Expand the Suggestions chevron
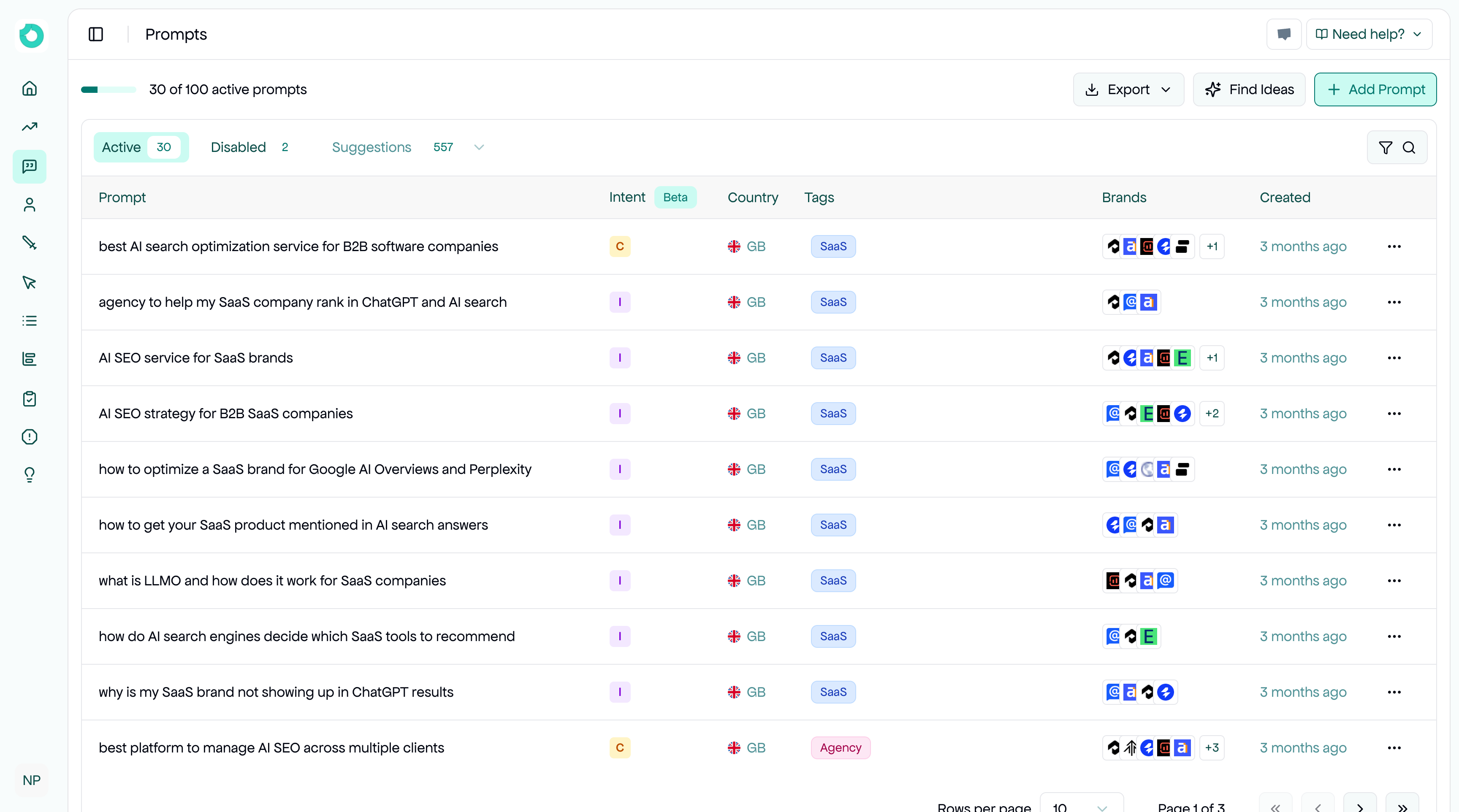The width and height of the screenshot is (1459, 812). click(x=479, y=147)
